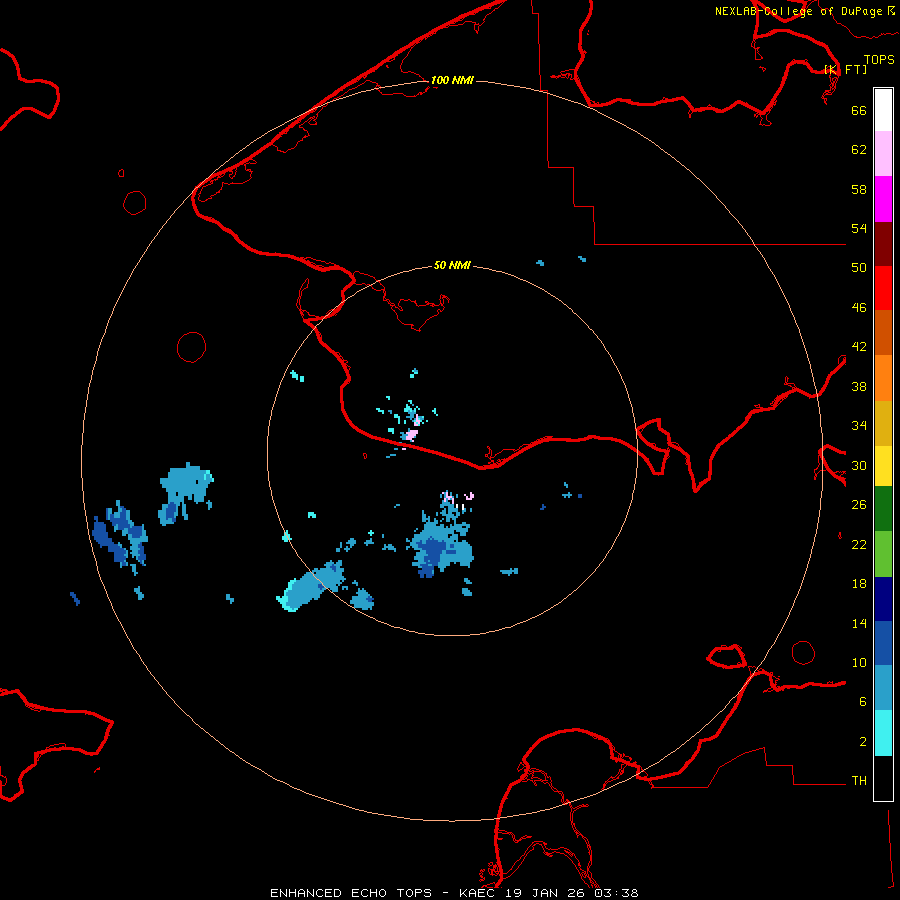900x900 pixels.
Task: Click the cyan 2 kft legend swatch
Action: coord(883,733)
